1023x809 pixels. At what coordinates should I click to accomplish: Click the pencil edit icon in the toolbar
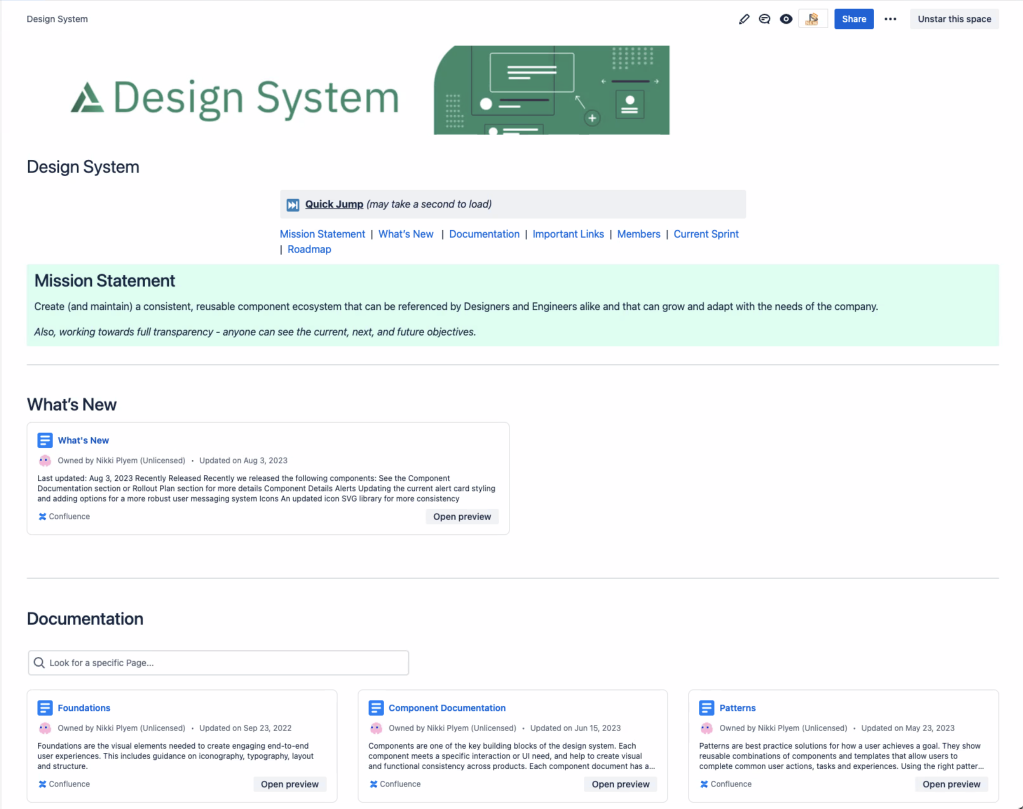click(x=744, y=18)
